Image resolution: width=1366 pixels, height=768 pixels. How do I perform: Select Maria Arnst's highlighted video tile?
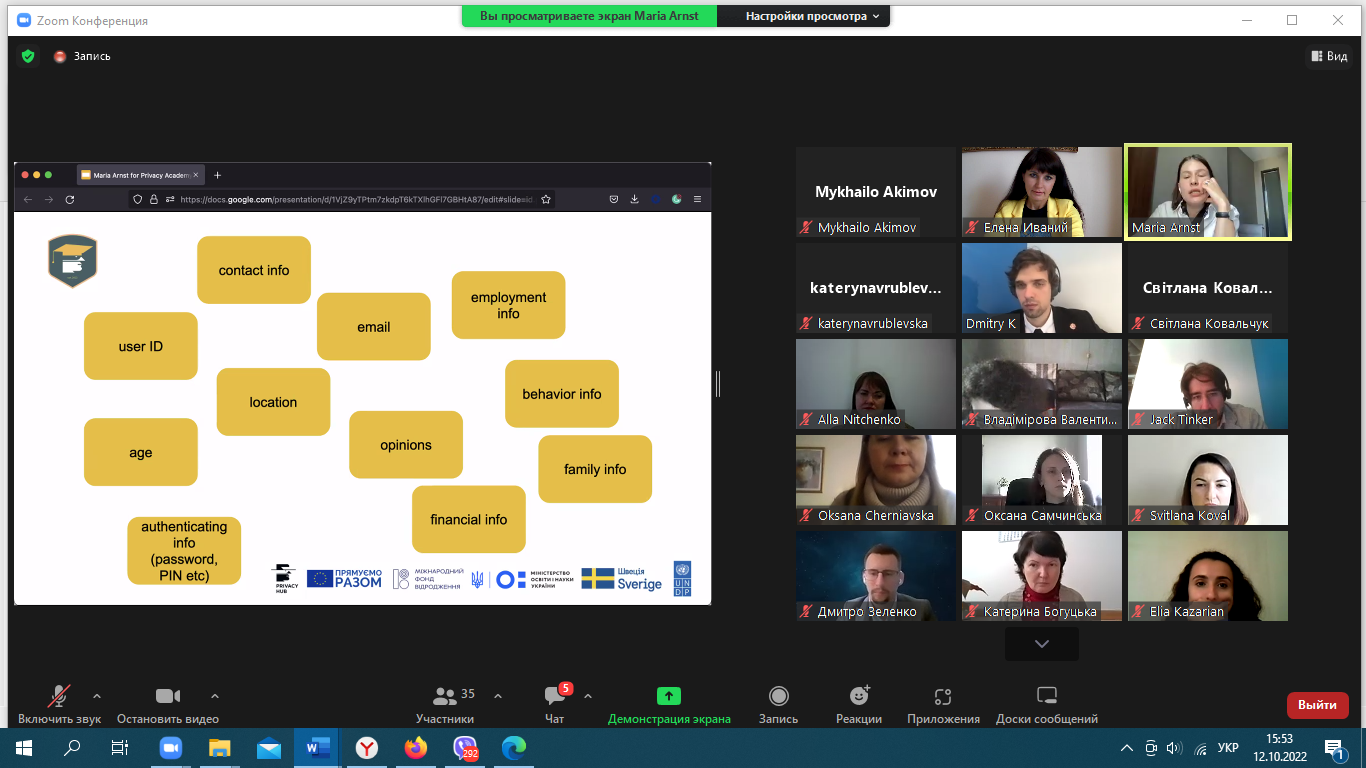point(1207,192)
